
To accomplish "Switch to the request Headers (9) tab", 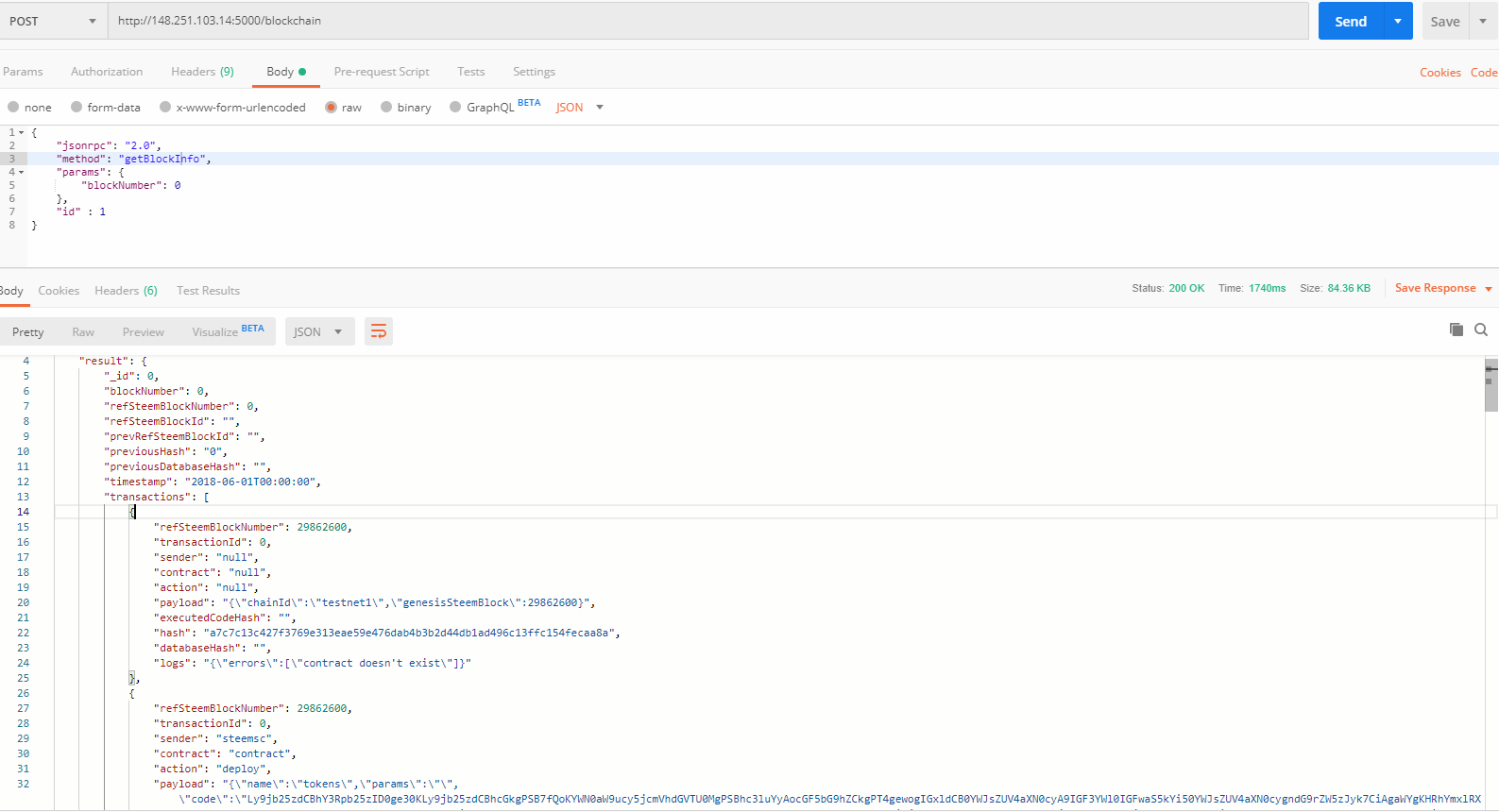I will 202,72.
